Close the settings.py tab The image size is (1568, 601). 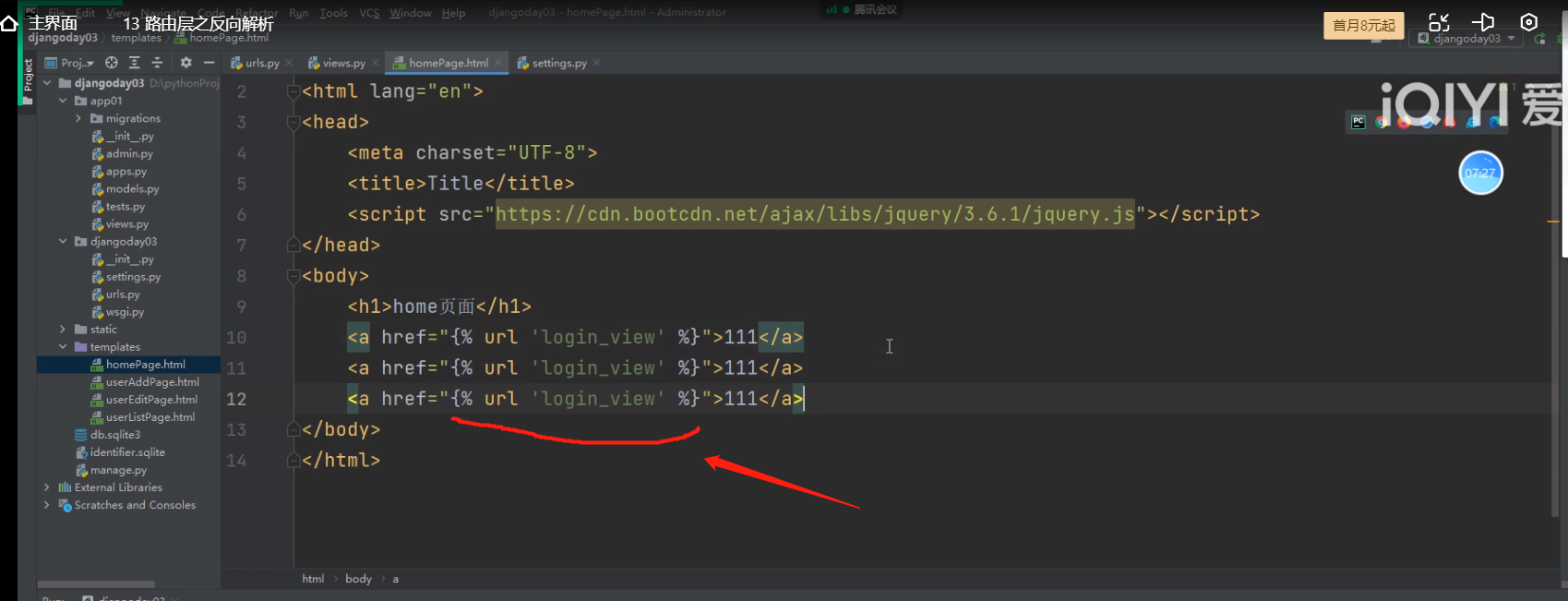(597, 63)
